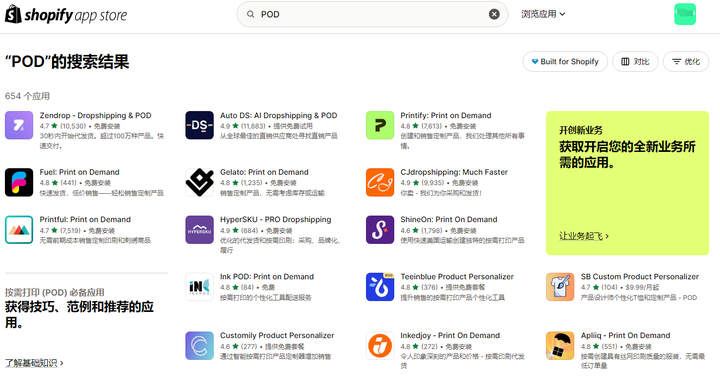
Task: Click CJdropshipping's 4.9 rating with 9,935 reviews
Action: coord(422,183)
